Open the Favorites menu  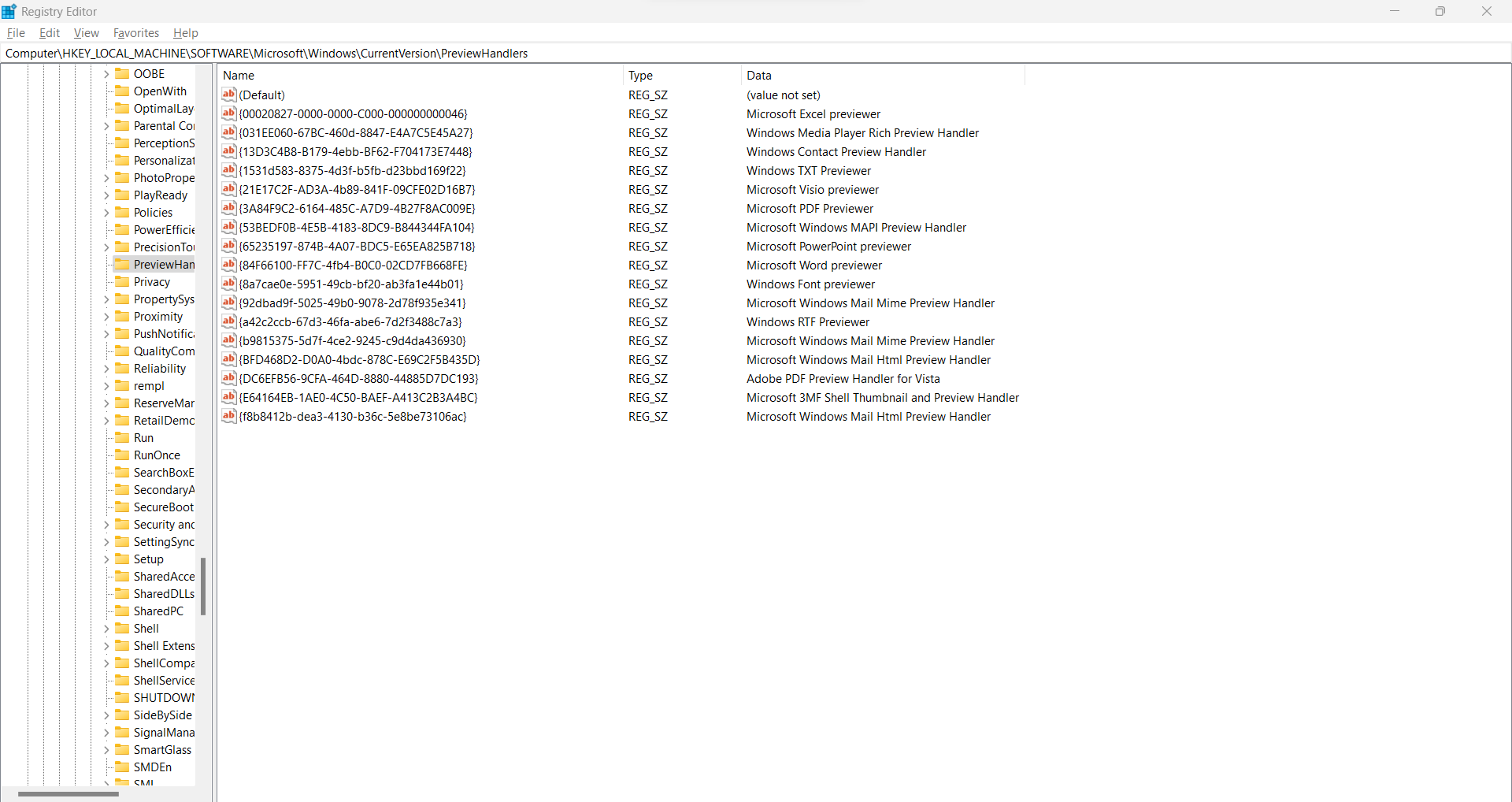(135, 33)
